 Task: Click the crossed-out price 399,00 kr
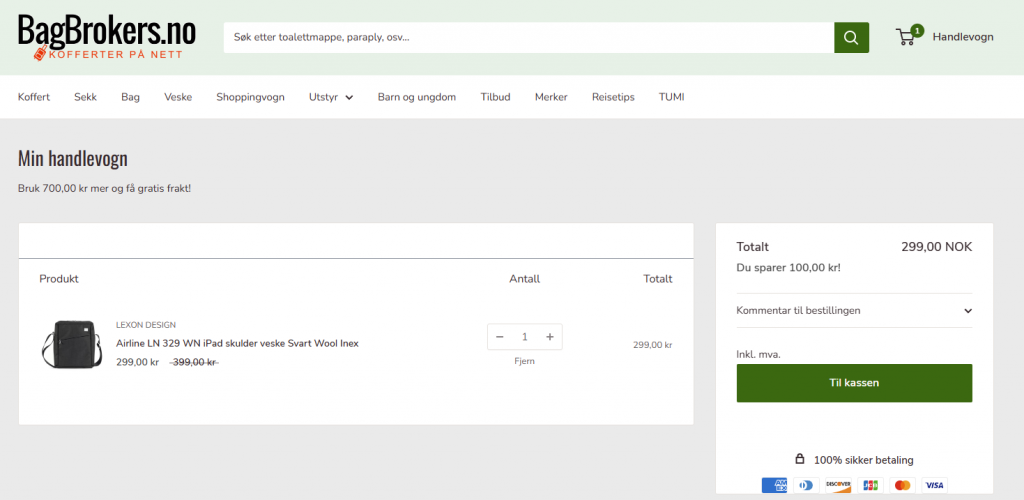pos(194,362)
